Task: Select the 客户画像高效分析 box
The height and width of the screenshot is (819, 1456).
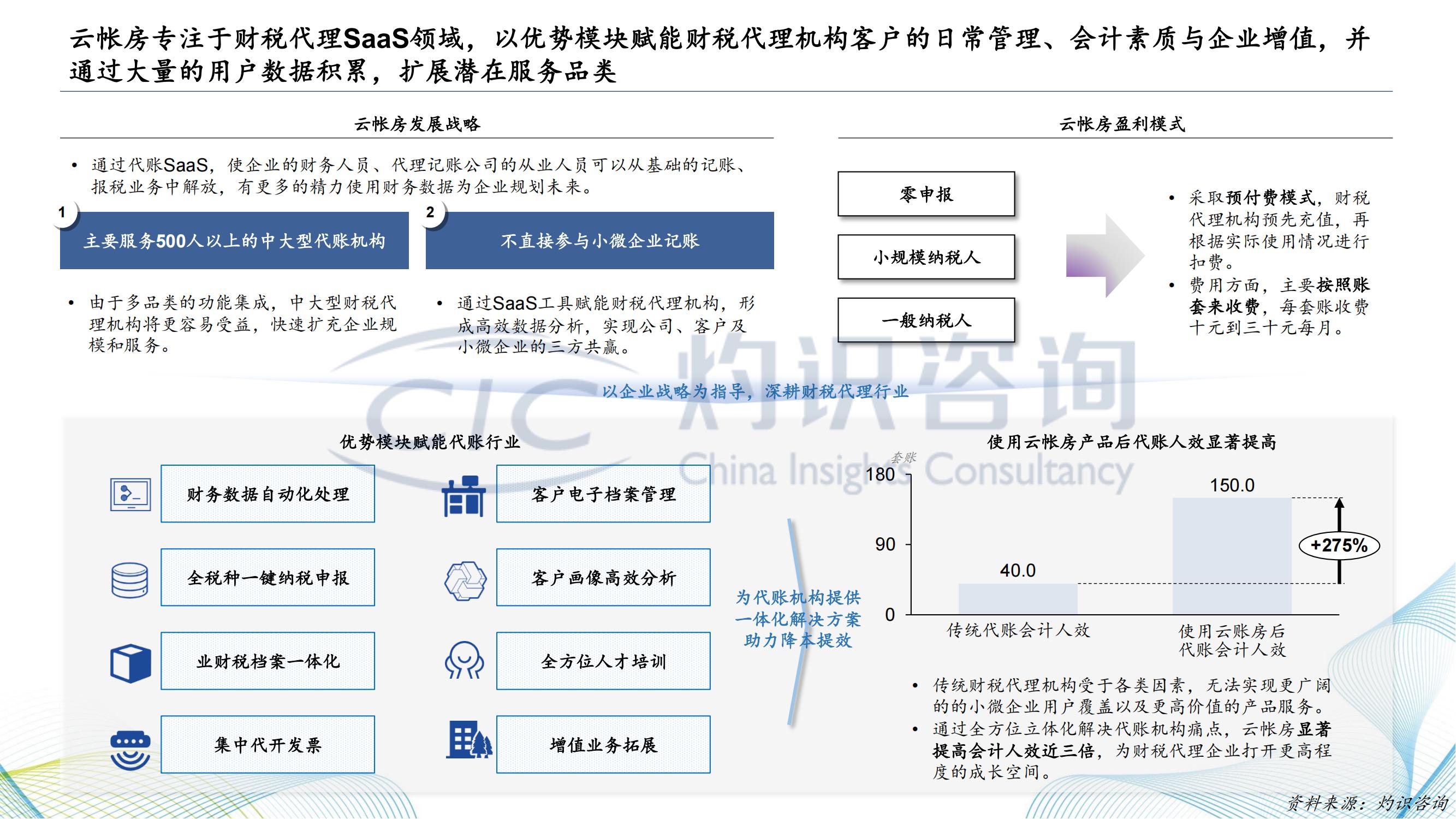Action: coord(604,578)
